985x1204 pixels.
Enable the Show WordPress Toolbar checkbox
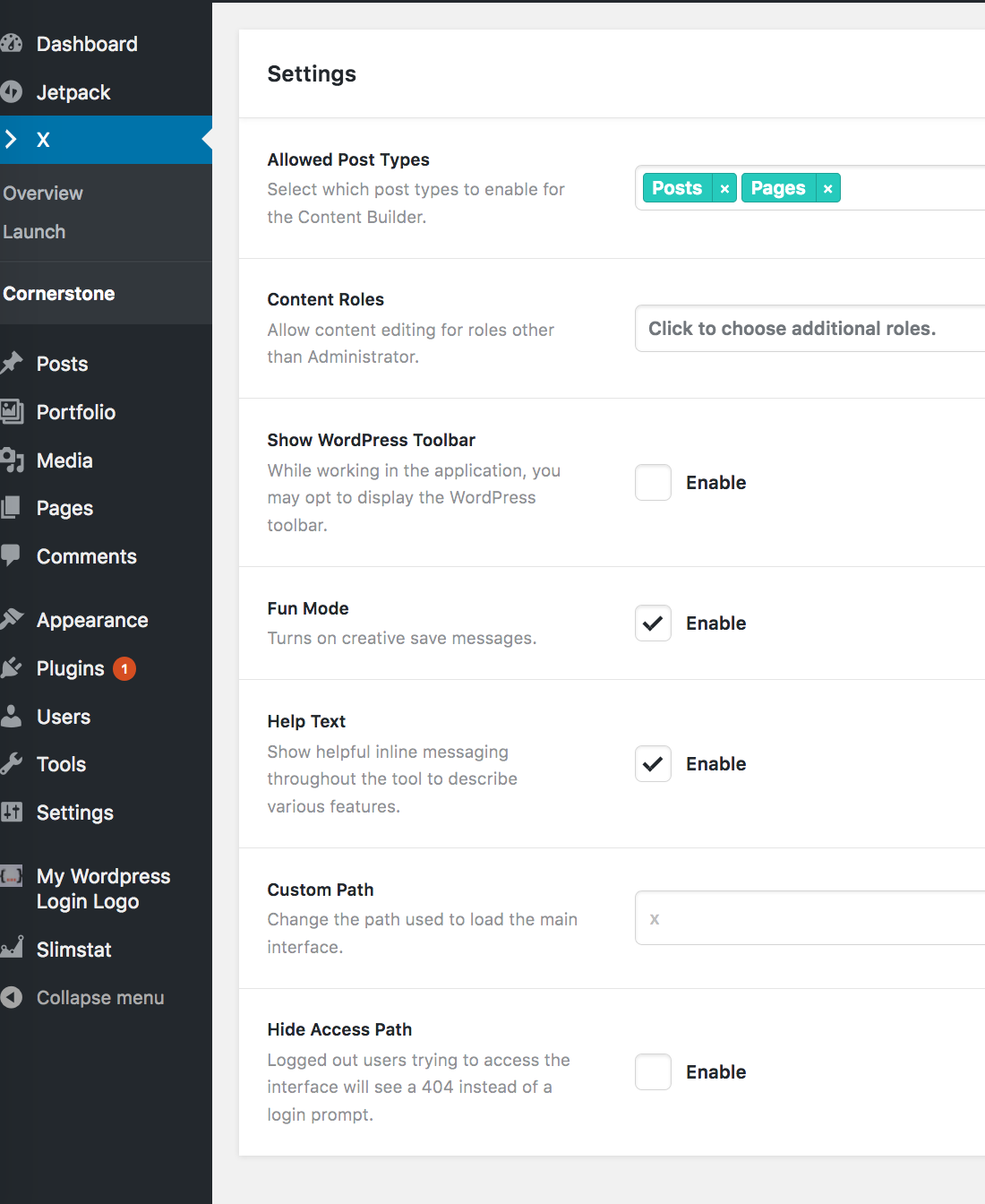click(x=653, y=483)
